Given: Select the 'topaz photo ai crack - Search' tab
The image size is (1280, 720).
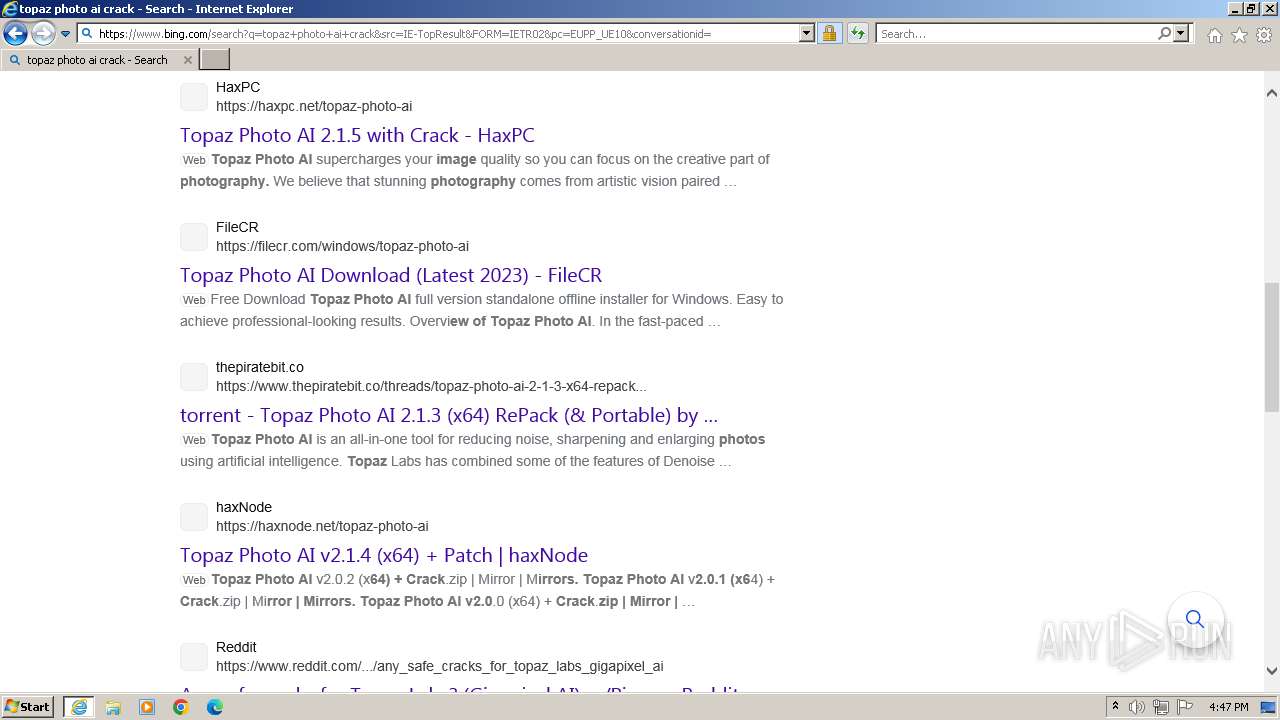Looking at the screenshot, I should pyautogui.click(x=97, y=60).
